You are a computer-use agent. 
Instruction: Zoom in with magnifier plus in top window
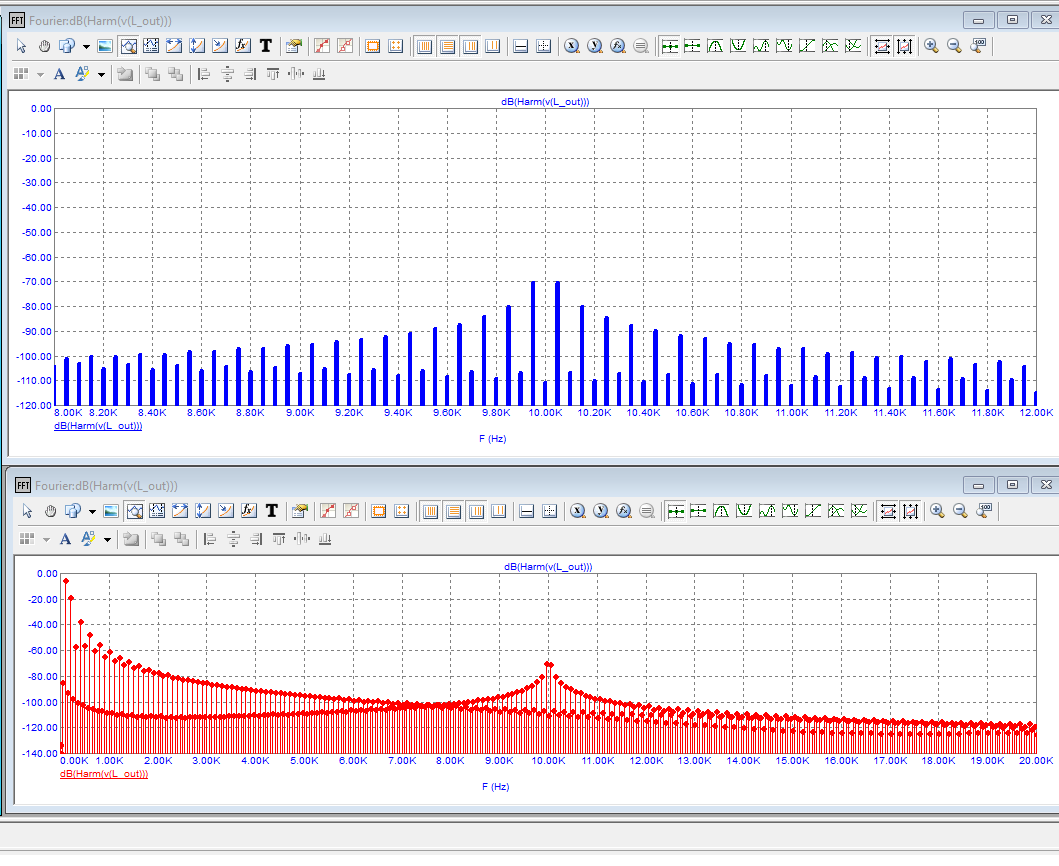point(932,46)
